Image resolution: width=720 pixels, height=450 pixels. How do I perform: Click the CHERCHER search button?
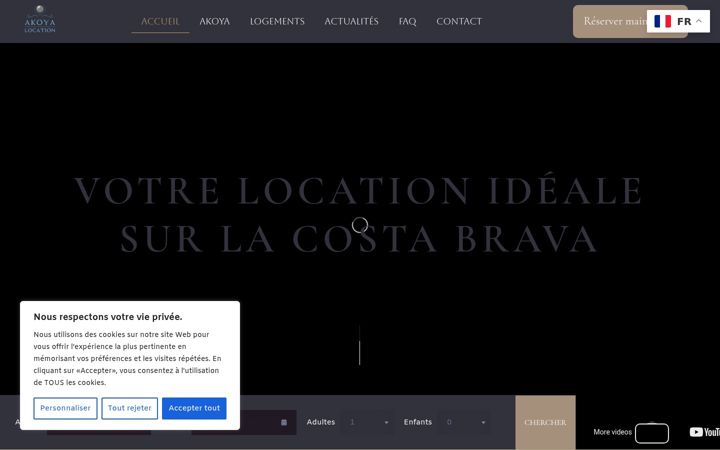[x=546, y=422]
